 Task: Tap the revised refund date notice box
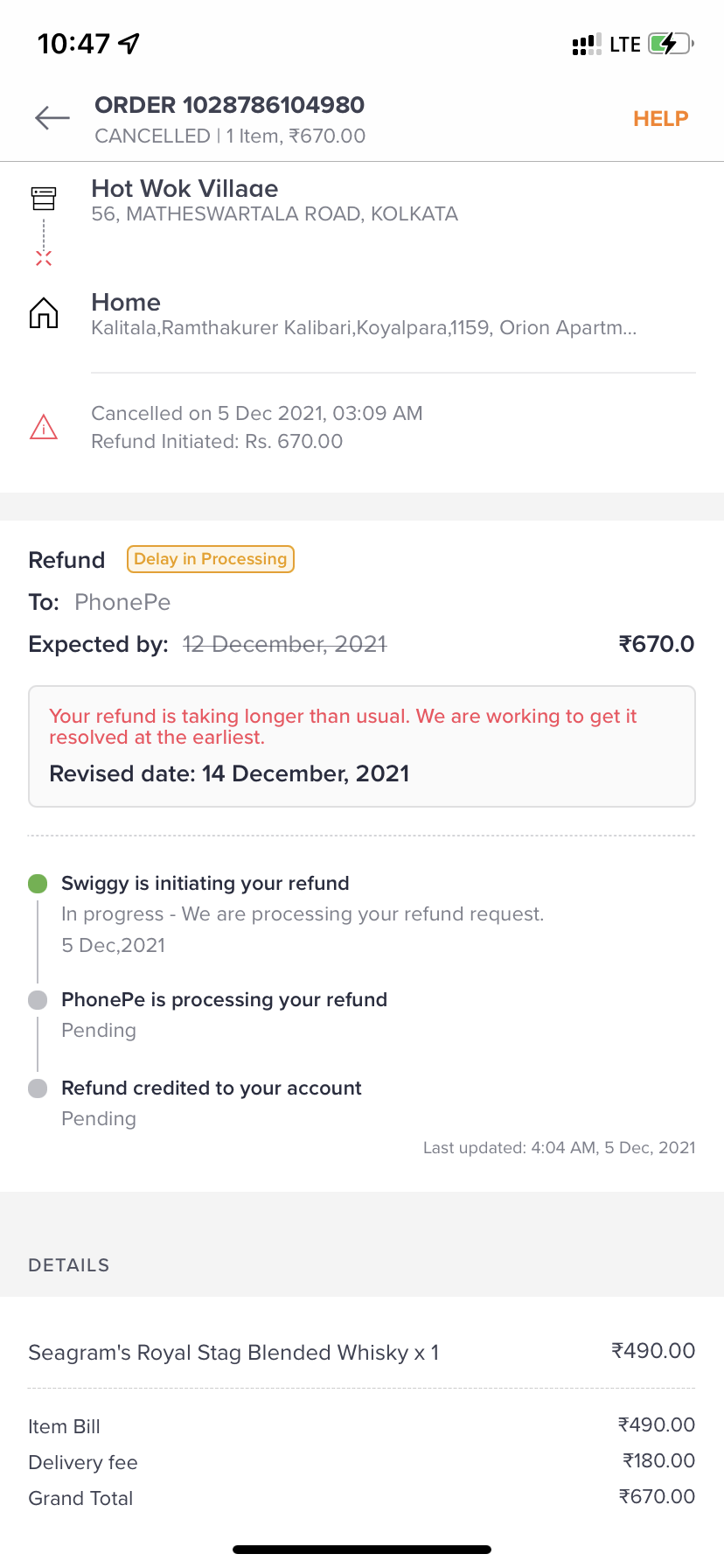click(x=362, y=746)
